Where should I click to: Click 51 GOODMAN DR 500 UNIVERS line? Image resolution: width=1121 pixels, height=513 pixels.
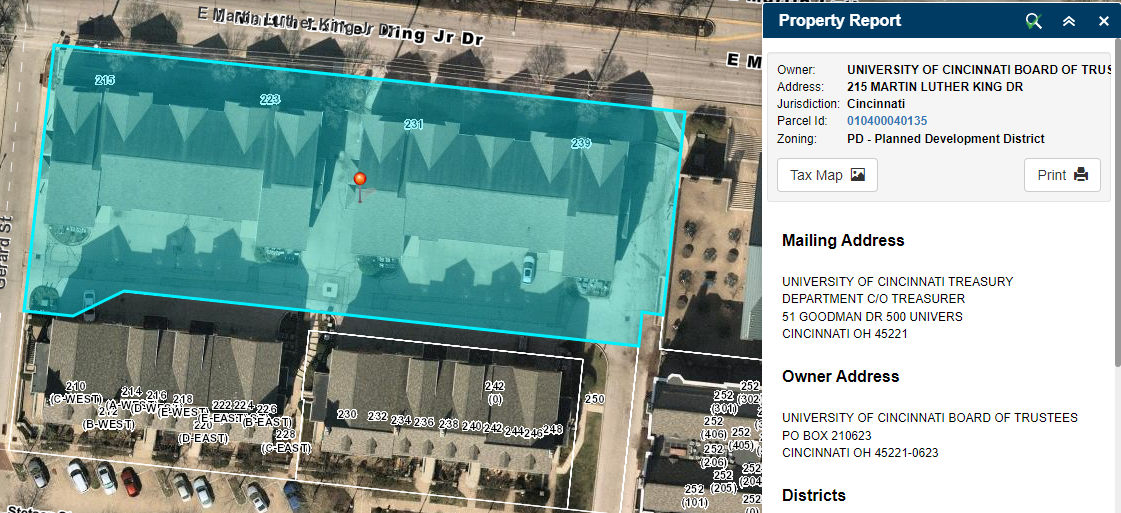click(872, 316)
